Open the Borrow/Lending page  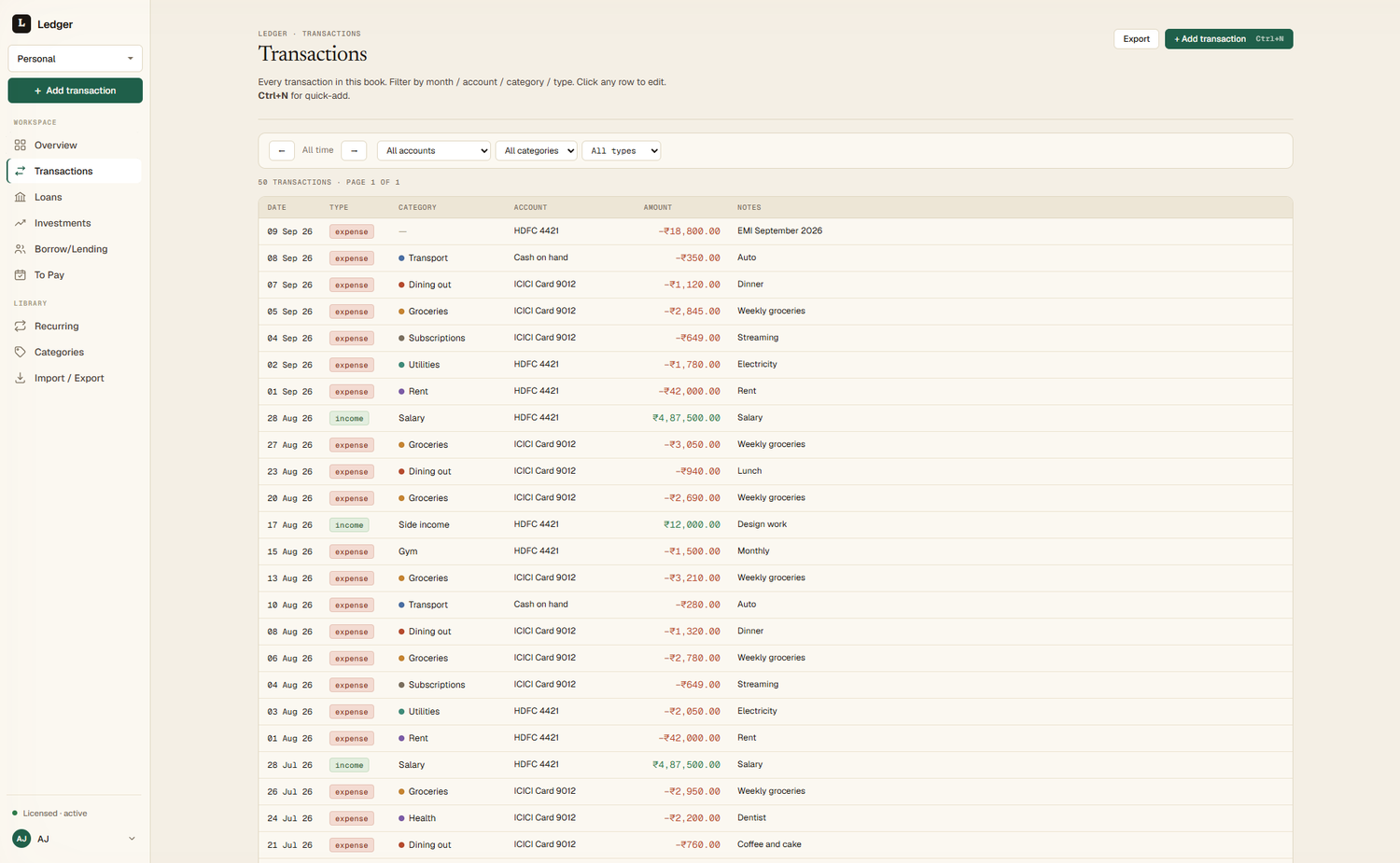pyautogui.click(x=75, y=250)
